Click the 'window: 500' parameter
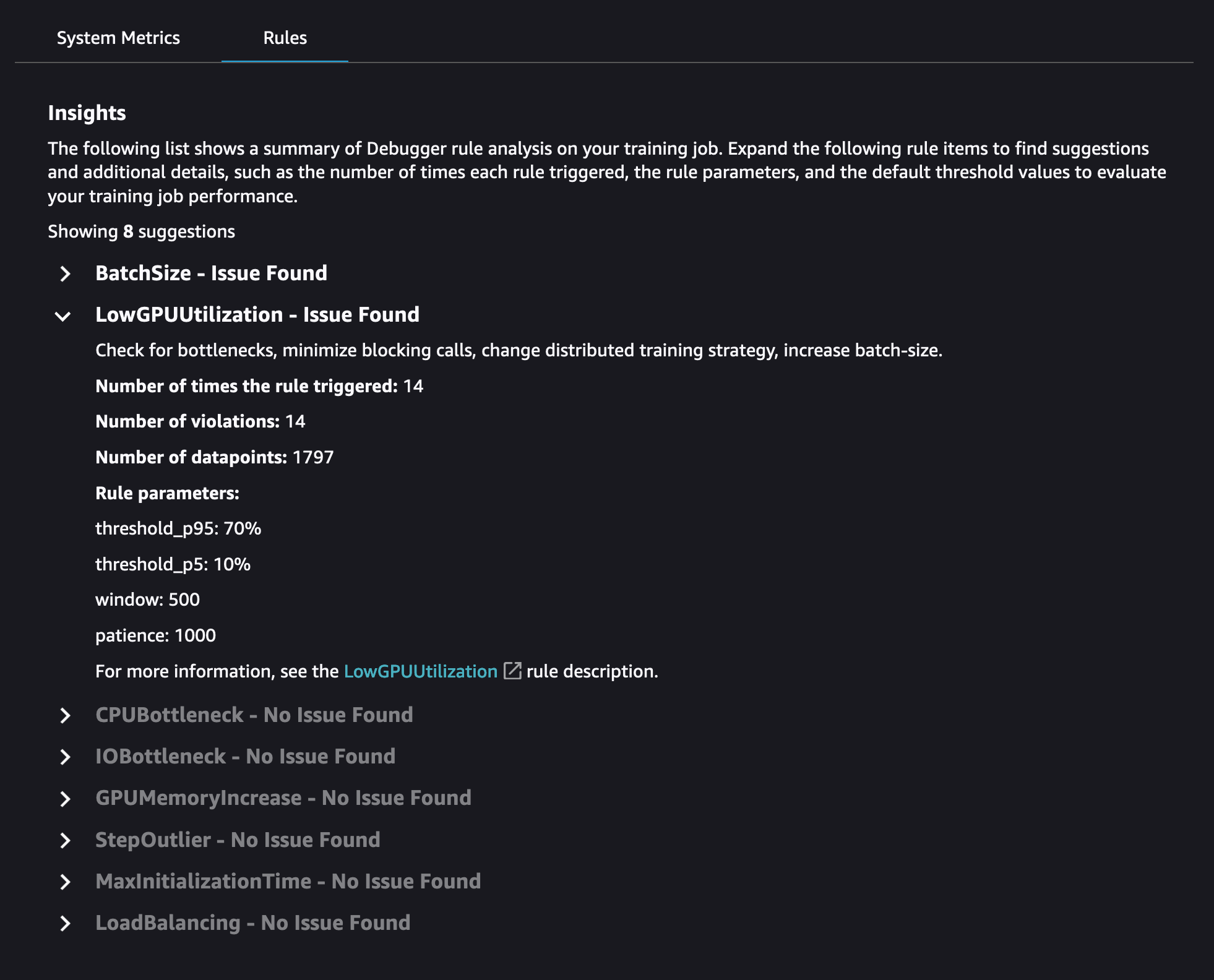 147,600
